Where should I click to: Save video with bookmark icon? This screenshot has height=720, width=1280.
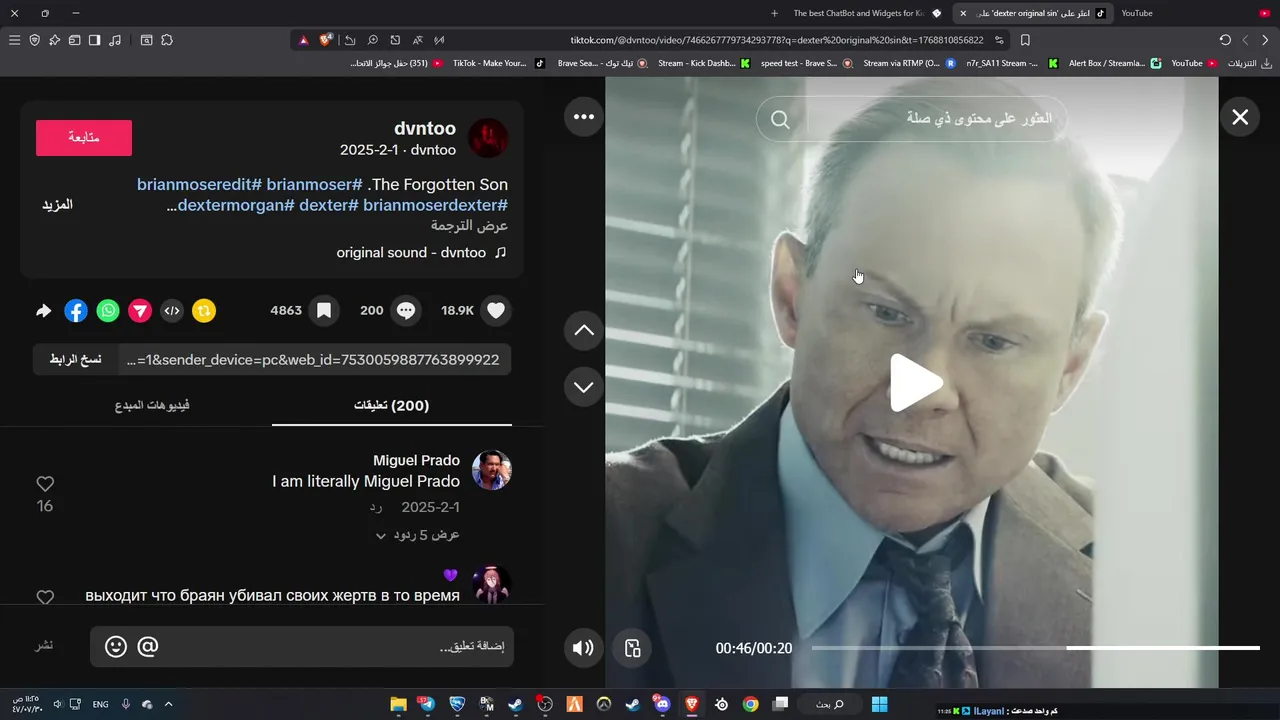coord(324,311)
